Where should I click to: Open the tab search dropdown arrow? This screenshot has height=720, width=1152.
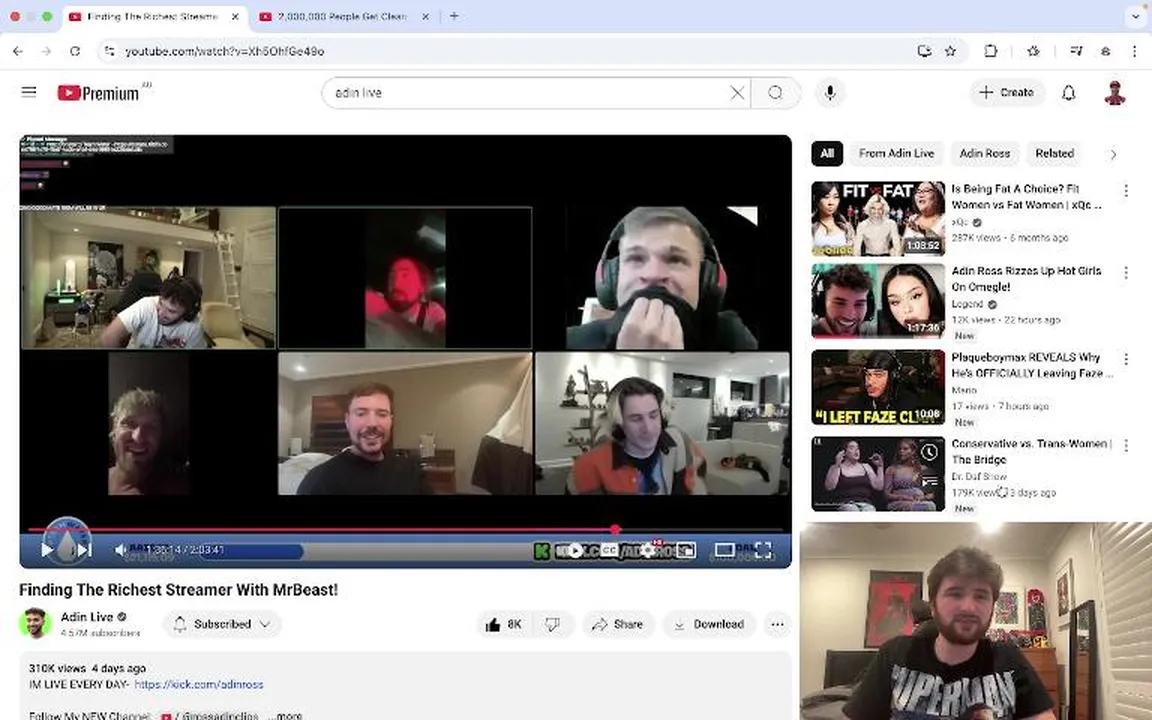[x=1136, y=16]
